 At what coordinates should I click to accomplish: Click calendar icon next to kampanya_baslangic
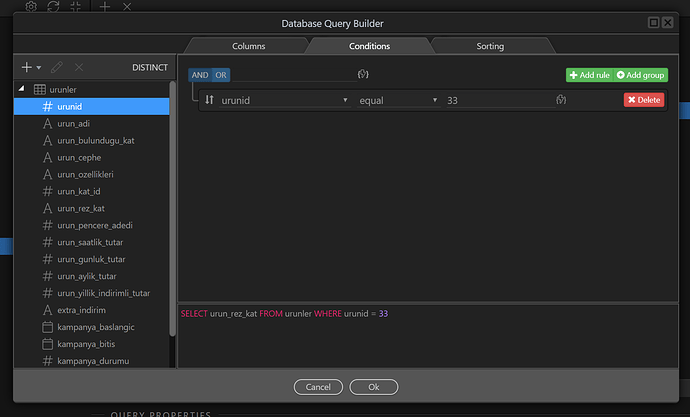tap(47, 327)
